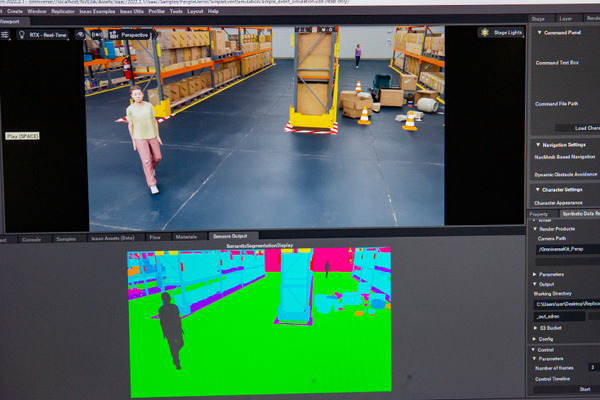Viewport: 600px width, 400px height.
Task: Select the Isaac Assets (Beta) tab
Action: pos(111,239)
